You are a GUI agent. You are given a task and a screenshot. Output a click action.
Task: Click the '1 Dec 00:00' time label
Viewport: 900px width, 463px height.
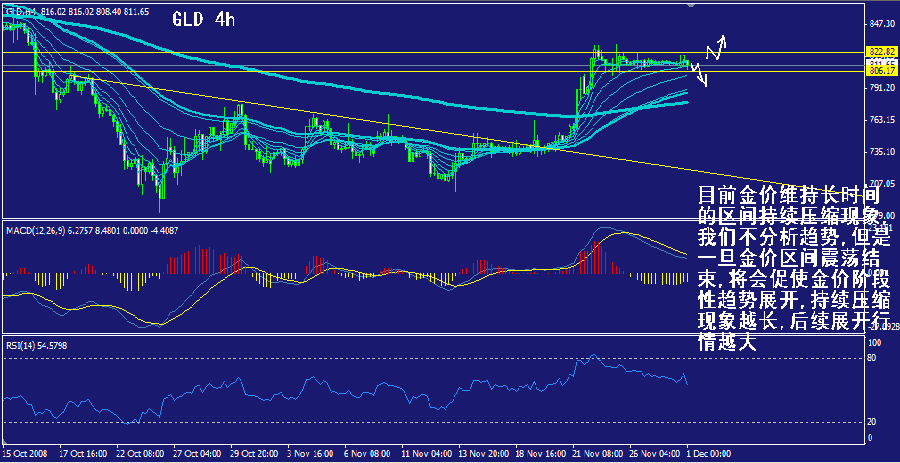pyautogui.click(x=707, y=452)
